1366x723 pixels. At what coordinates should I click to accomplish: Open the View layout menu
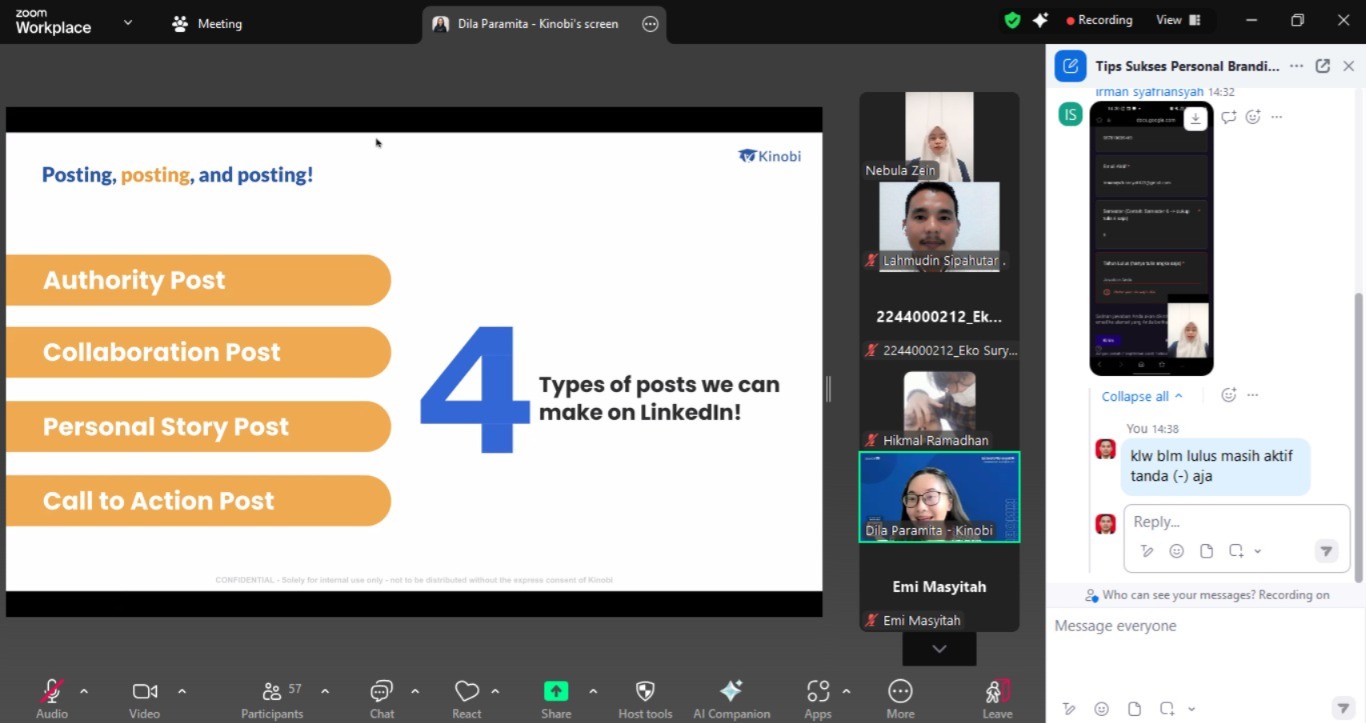(1178, 20)
